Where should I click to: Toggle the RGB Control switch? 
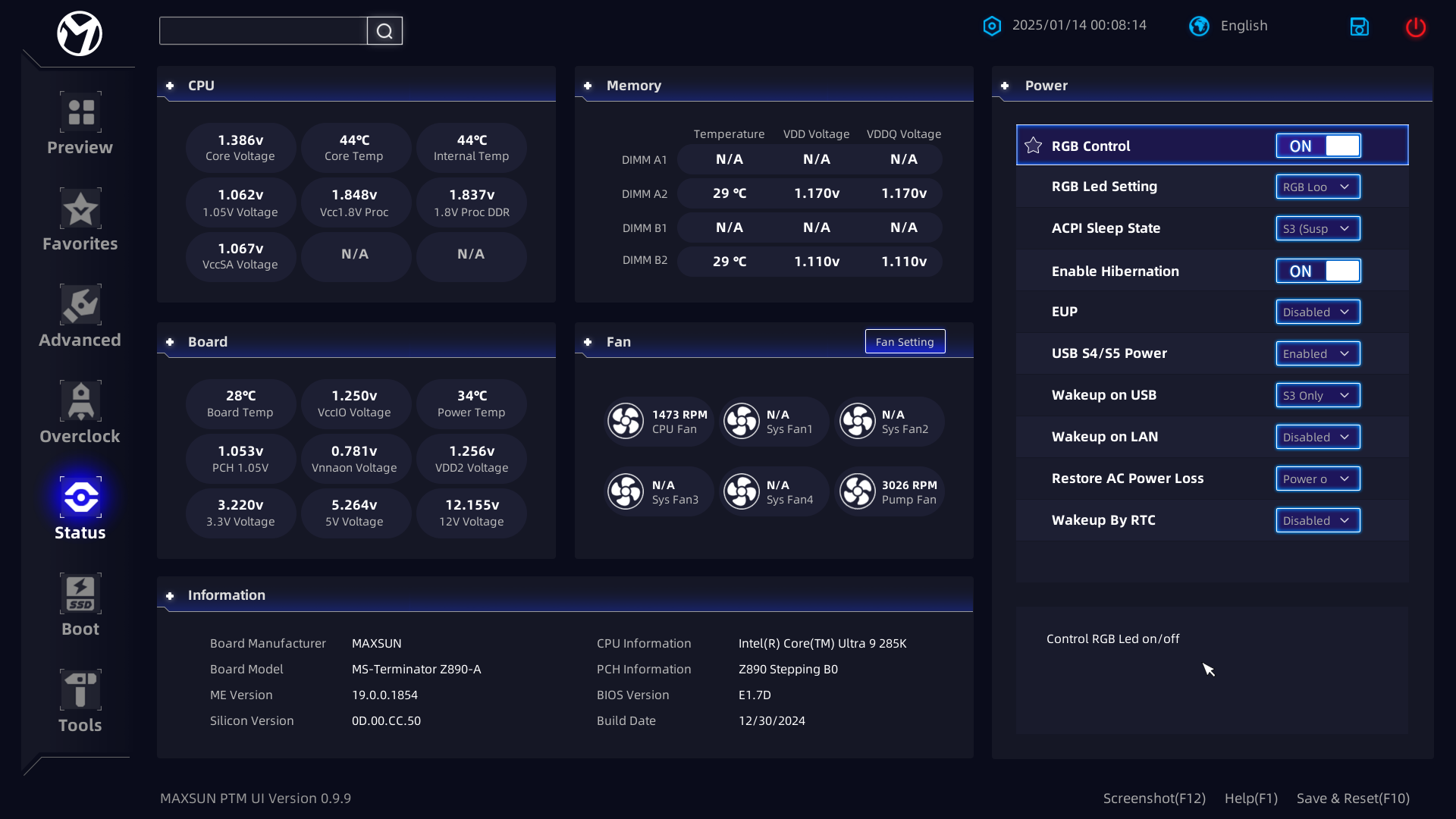[x=1318, y=146]
